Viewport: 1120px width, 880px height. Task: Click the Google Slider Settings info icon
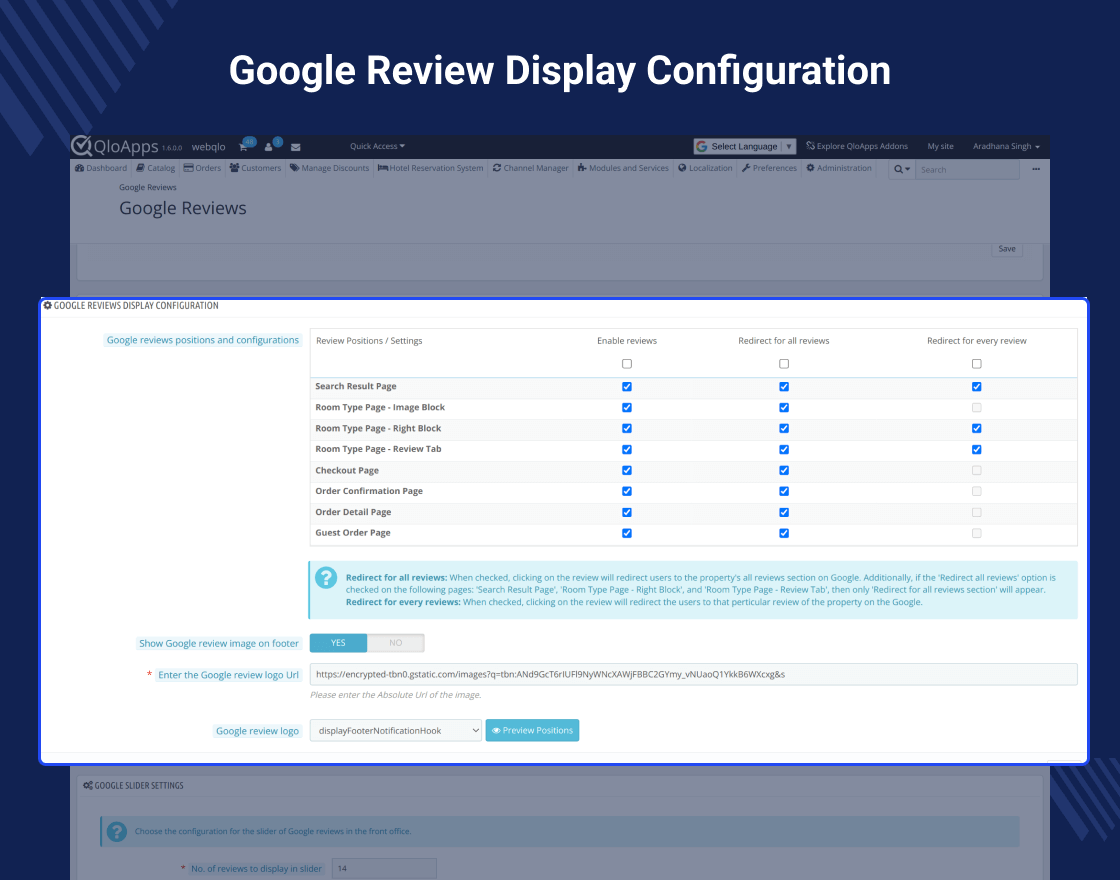(116, 831)
